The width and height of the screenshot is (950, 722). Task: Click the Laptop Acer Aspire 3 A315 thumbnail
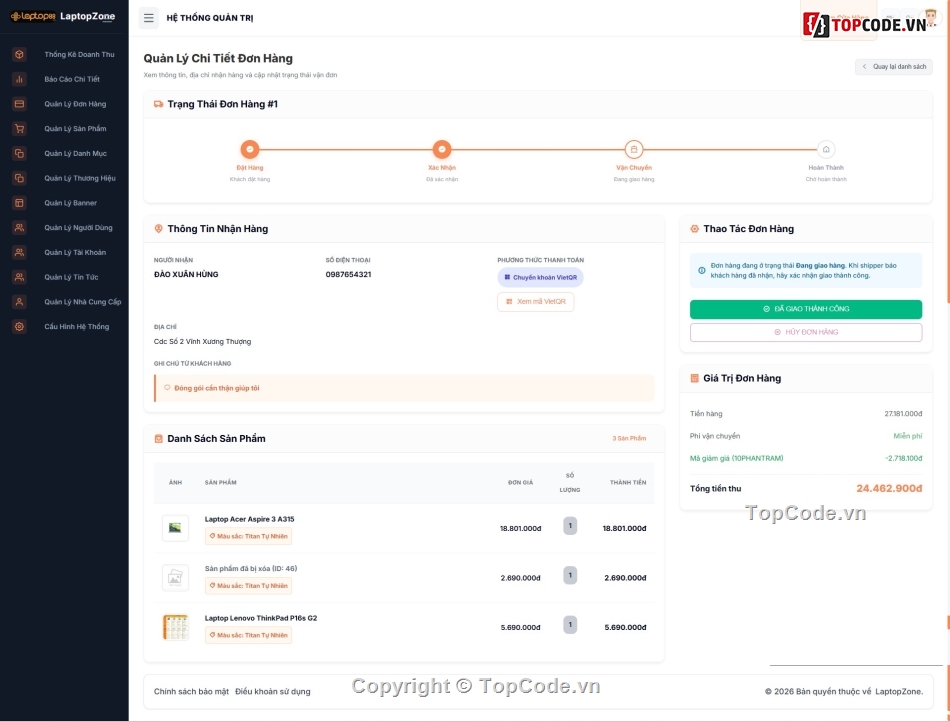[x=175, y=528]
